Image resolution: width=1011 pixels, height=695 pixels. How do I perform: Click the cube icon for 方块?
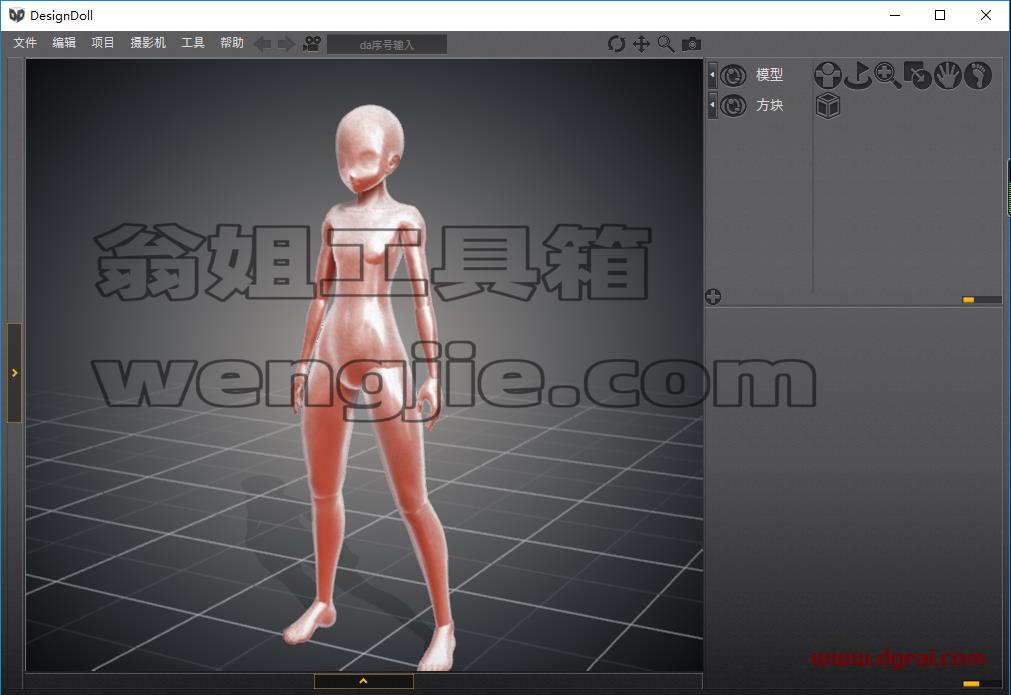pos(828,106)
